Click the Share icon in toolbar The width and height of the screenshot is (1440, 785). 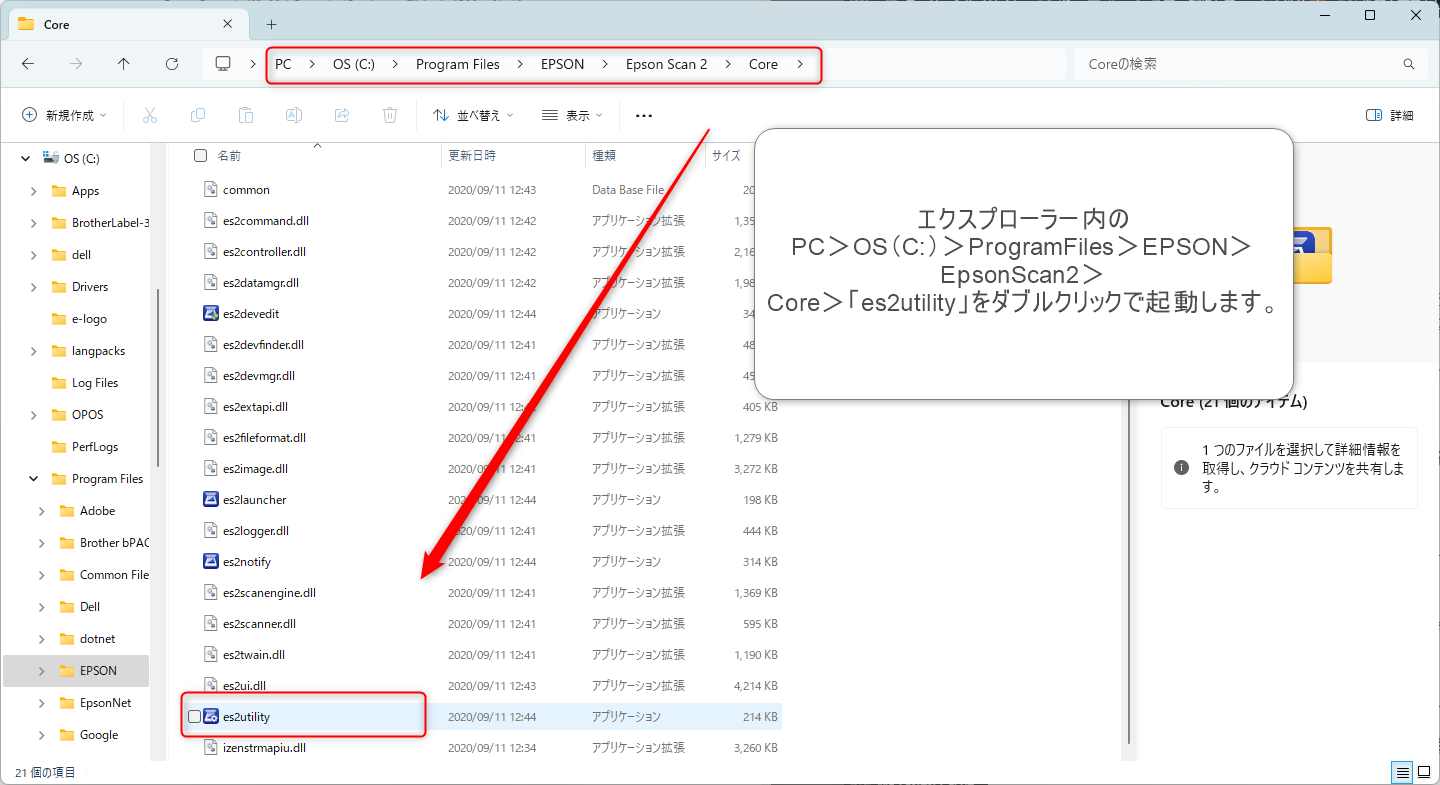pyautogui.click(x=342, y=115)
